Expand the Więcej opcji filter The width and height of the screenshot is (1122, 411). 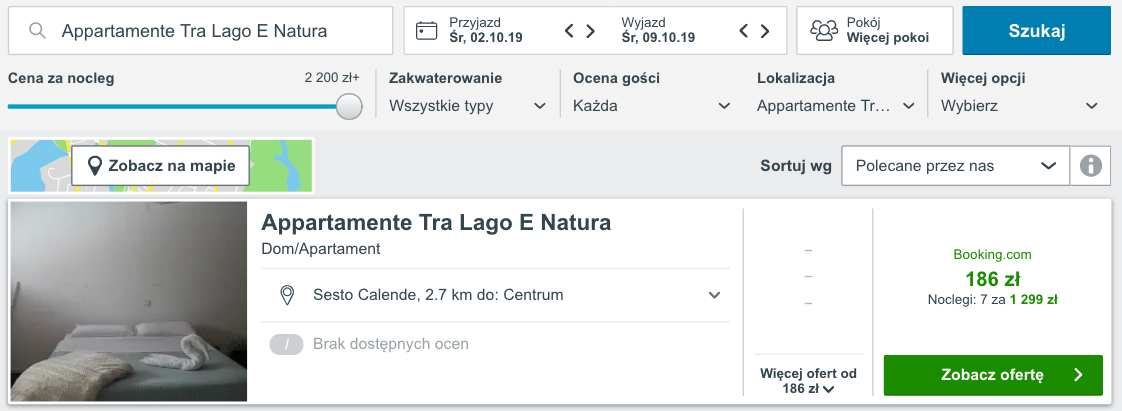(x=1020, y=106)
